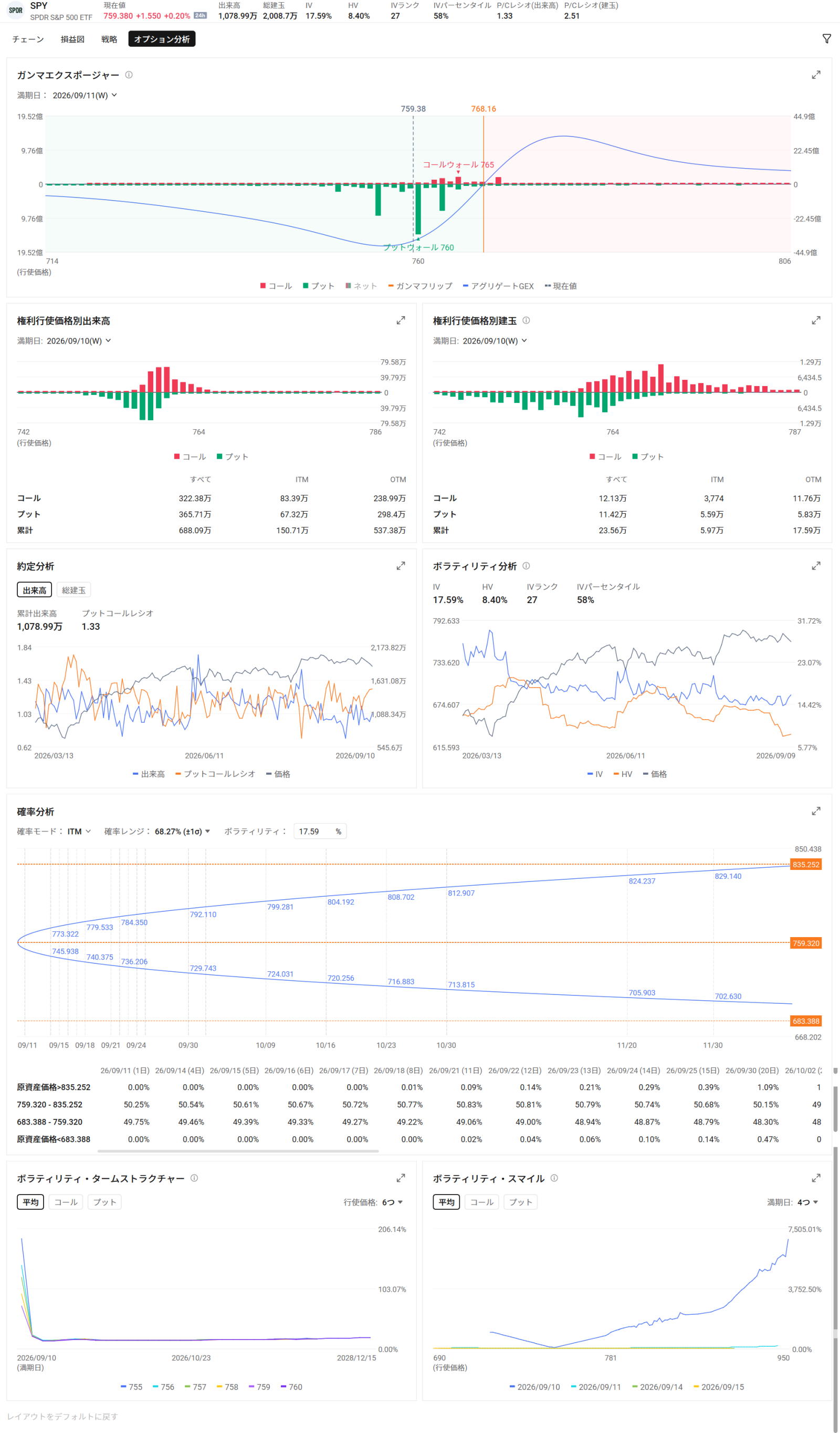Open 満期日 dropdown in 権利行使価格別出来高
The image size is (840, 1433).
(x=79, y=341)
